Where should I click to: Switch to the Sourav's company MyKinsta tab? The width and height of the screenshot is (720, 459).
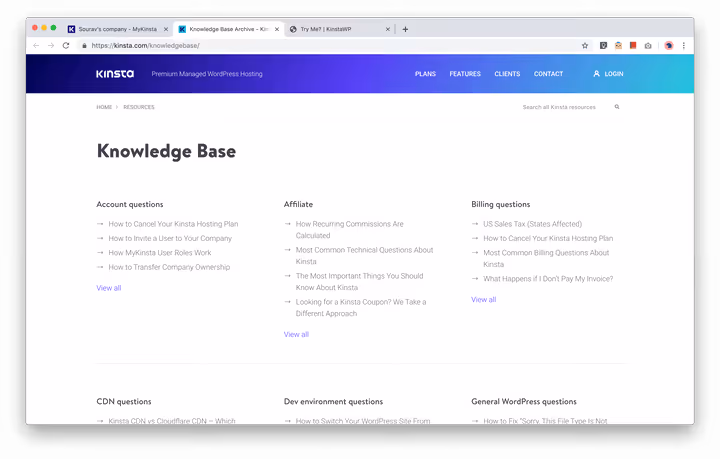click(118, 29)
